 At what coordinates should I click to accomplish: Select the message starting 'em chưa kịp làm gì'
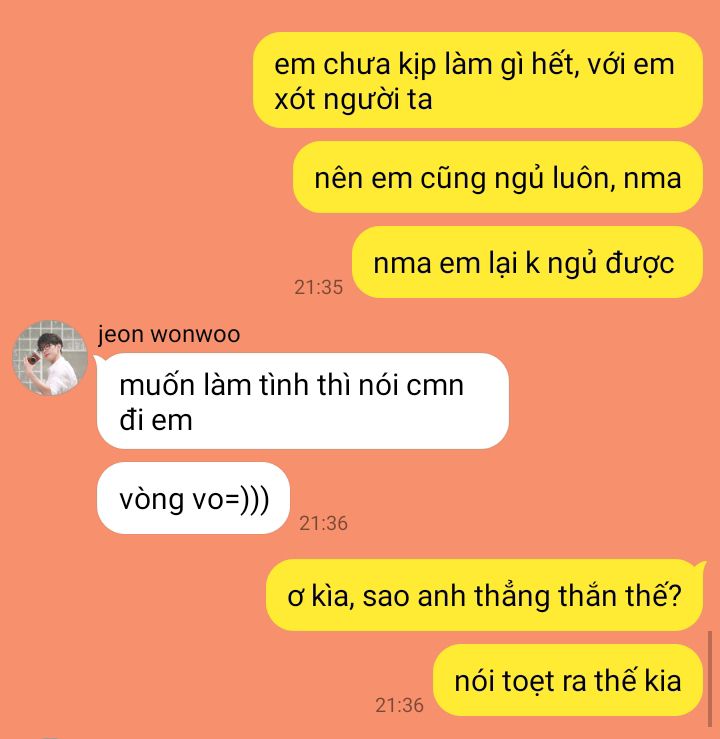pyautogui.click(x=478, y=80)
